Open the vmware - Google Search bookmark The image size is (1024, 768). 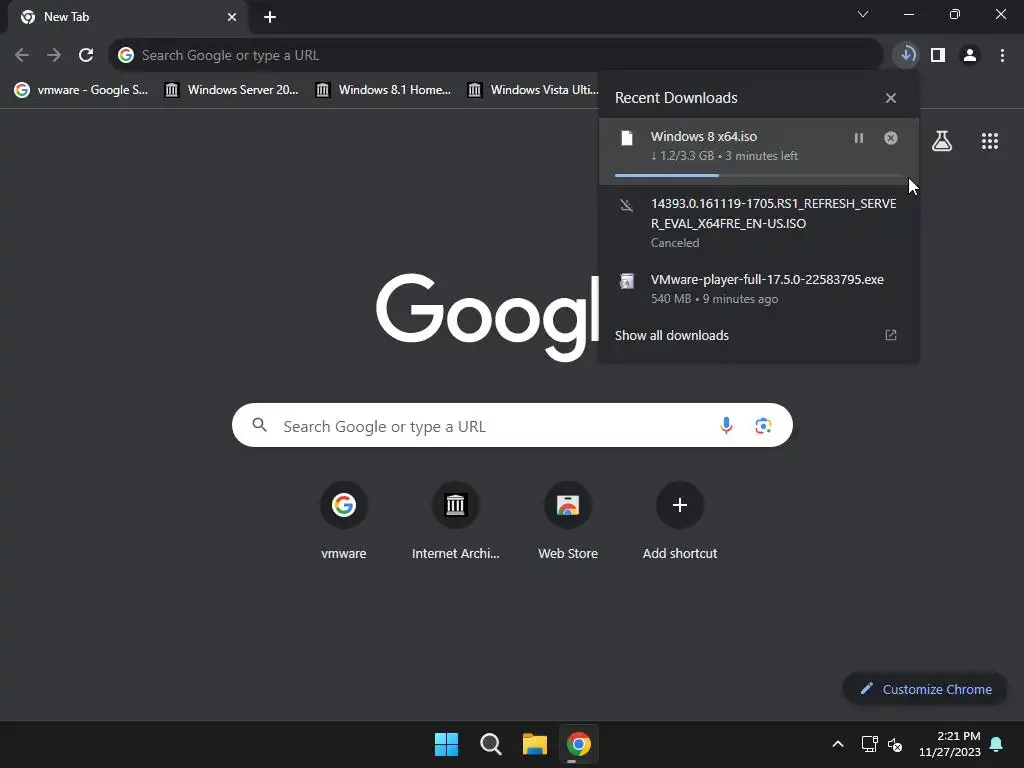click(x=82, y=89)
